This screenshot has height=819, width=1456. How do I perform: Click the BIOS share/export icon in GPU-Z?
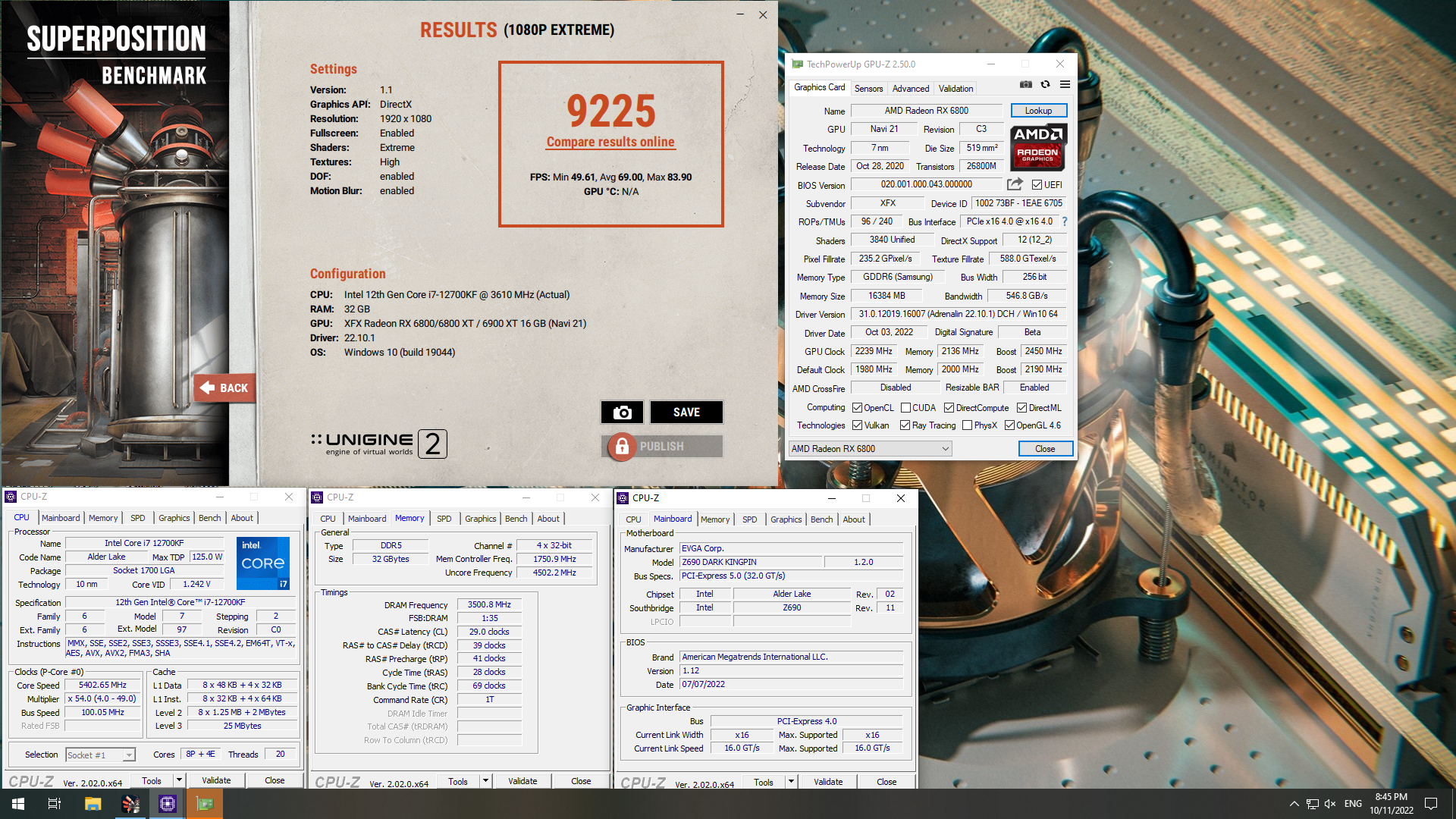click(x=1015, y=184)
